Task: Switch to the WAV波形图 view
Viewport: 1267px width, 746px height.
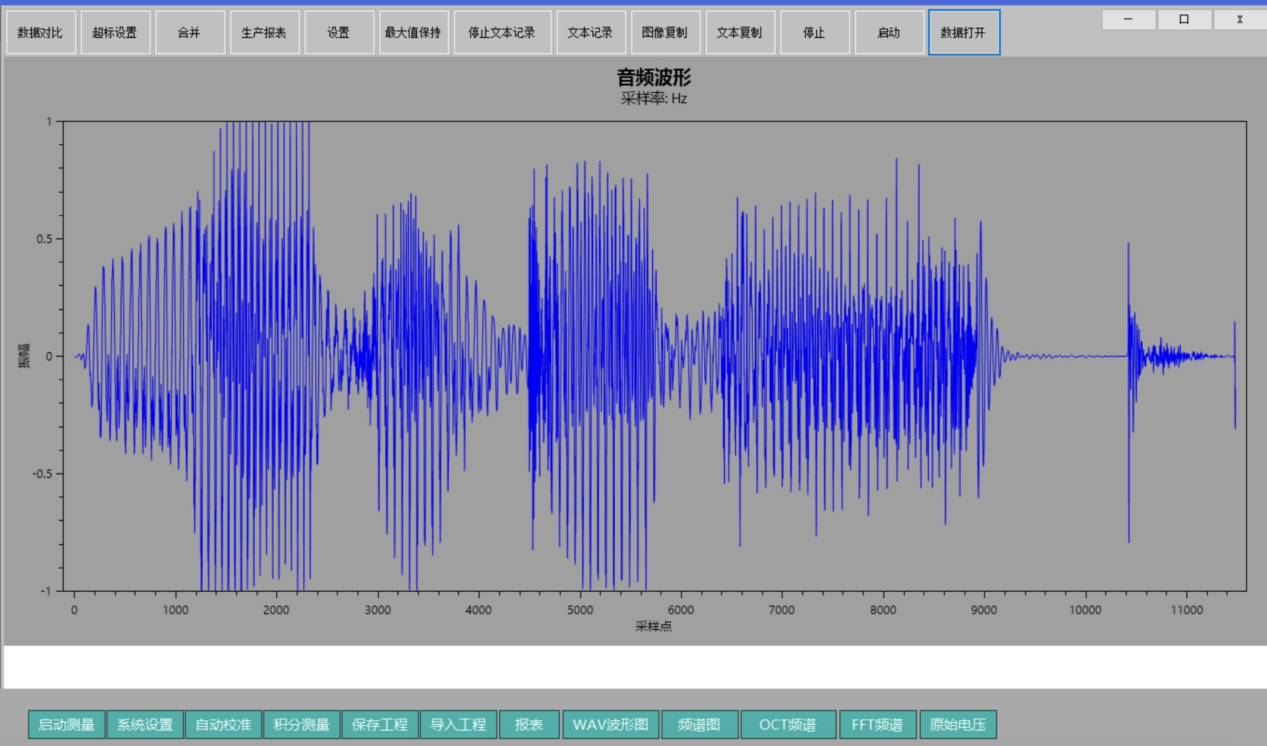Action: tap(610, 725)
